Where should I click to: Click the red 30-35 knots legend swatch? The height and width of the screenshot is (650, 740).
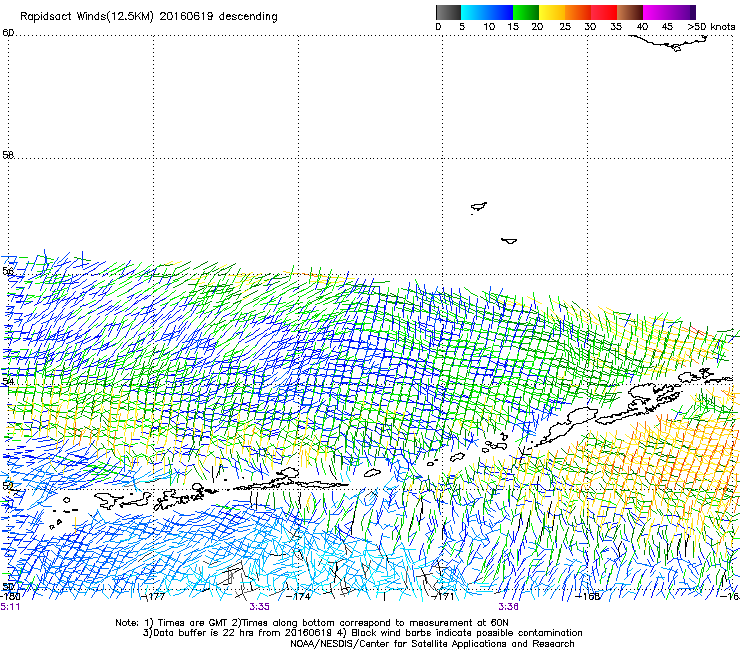tap(604, 12)
